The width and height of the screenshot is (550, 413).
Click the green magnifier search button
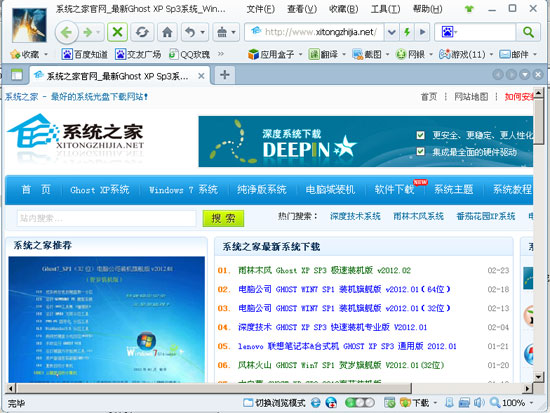point(528,32)
